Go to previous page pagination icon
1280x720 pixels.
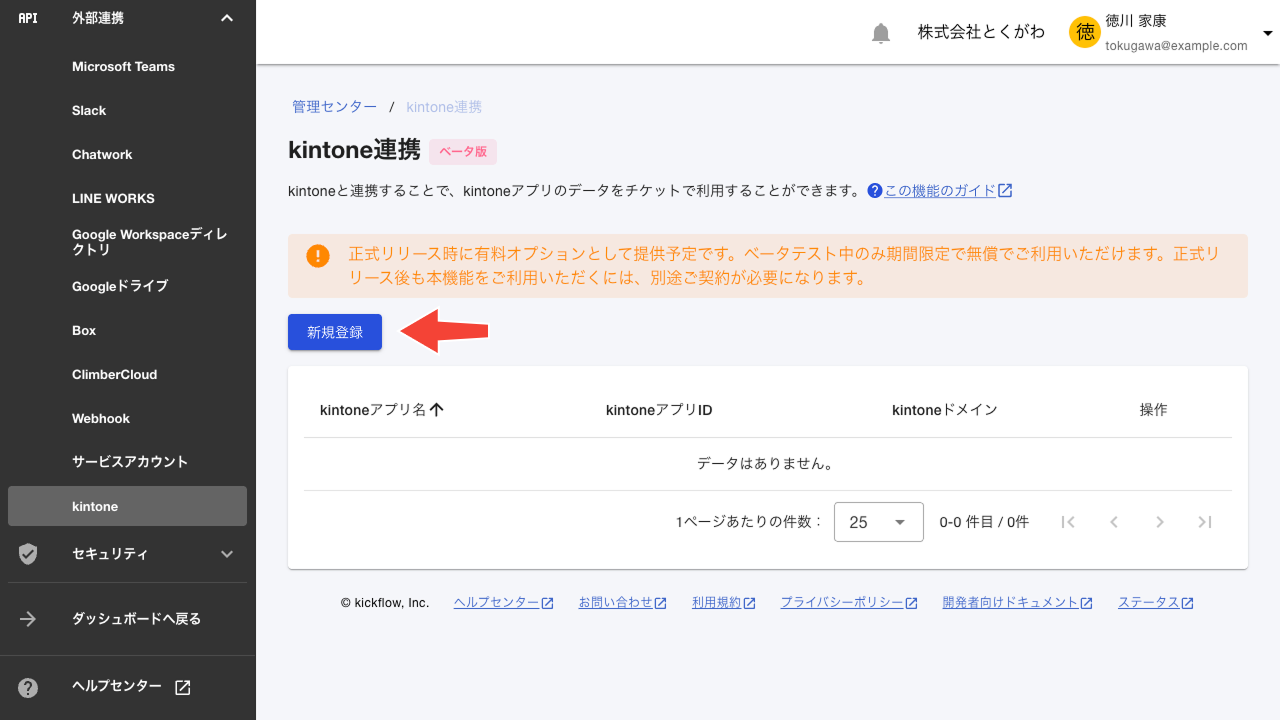coord(1114,522)
